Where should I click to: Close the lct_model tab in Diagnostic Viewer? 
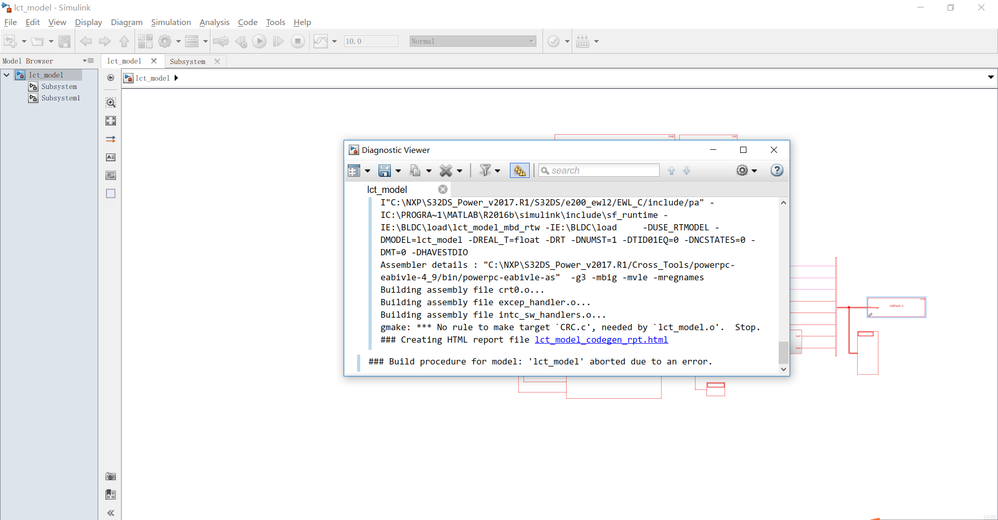[x=442, y=189]
